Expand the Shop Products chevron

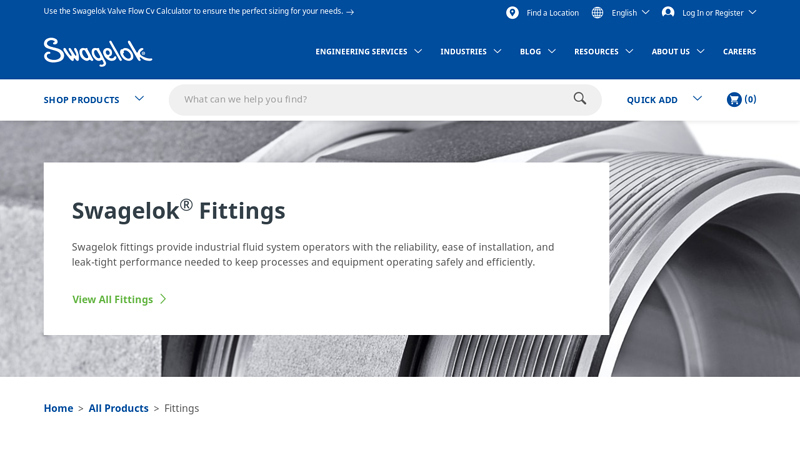[139, 98]
